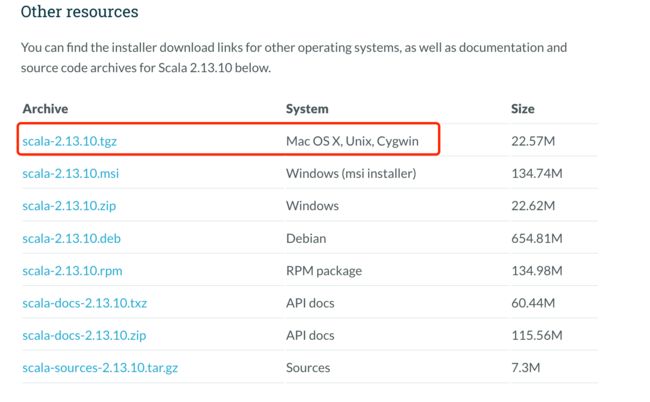Click the 654.81M size for Debian
The image size is (650, 402).
point(537,238)
